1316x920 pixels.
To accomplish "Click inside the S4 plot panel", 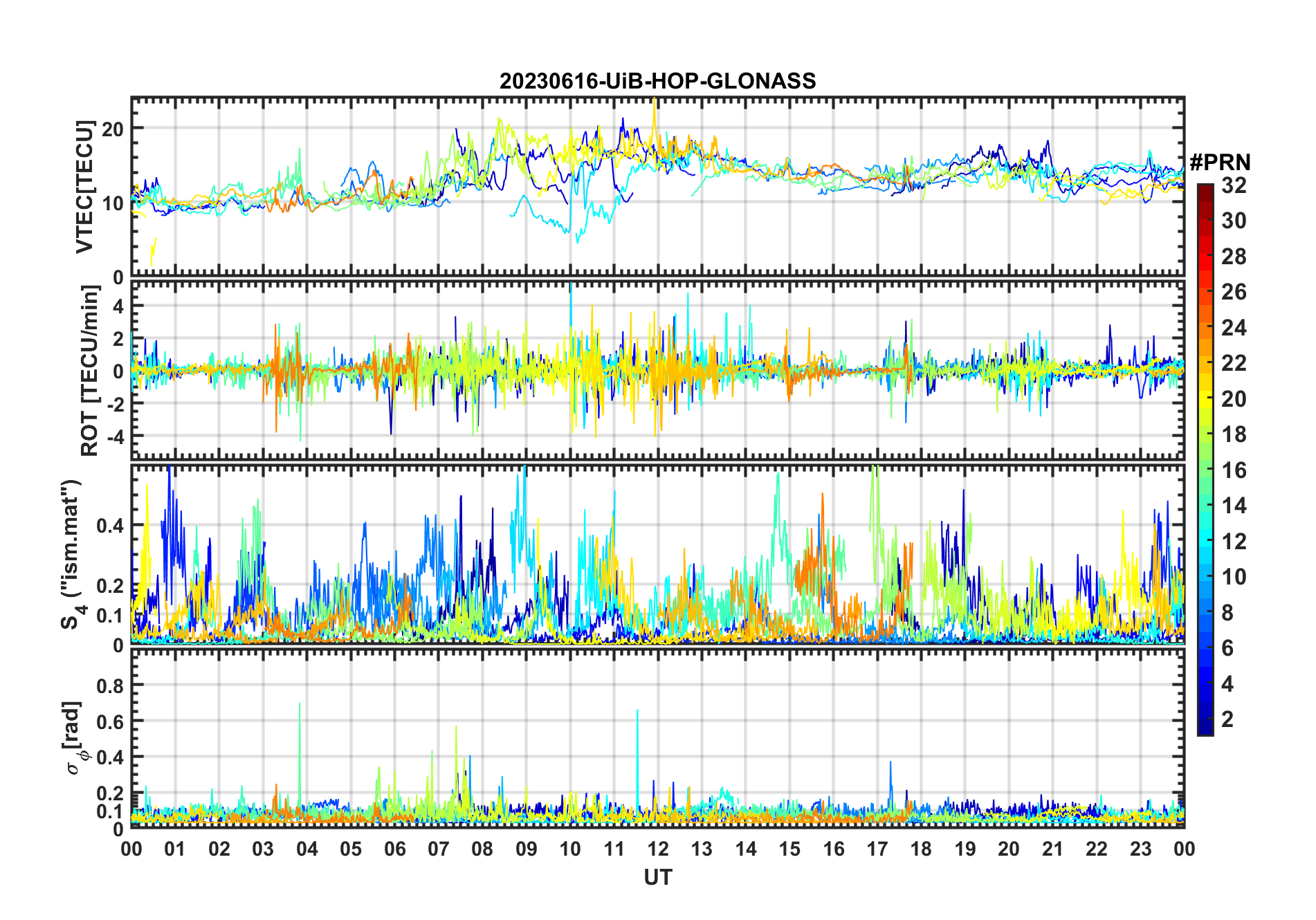I will tap(657, 554).
